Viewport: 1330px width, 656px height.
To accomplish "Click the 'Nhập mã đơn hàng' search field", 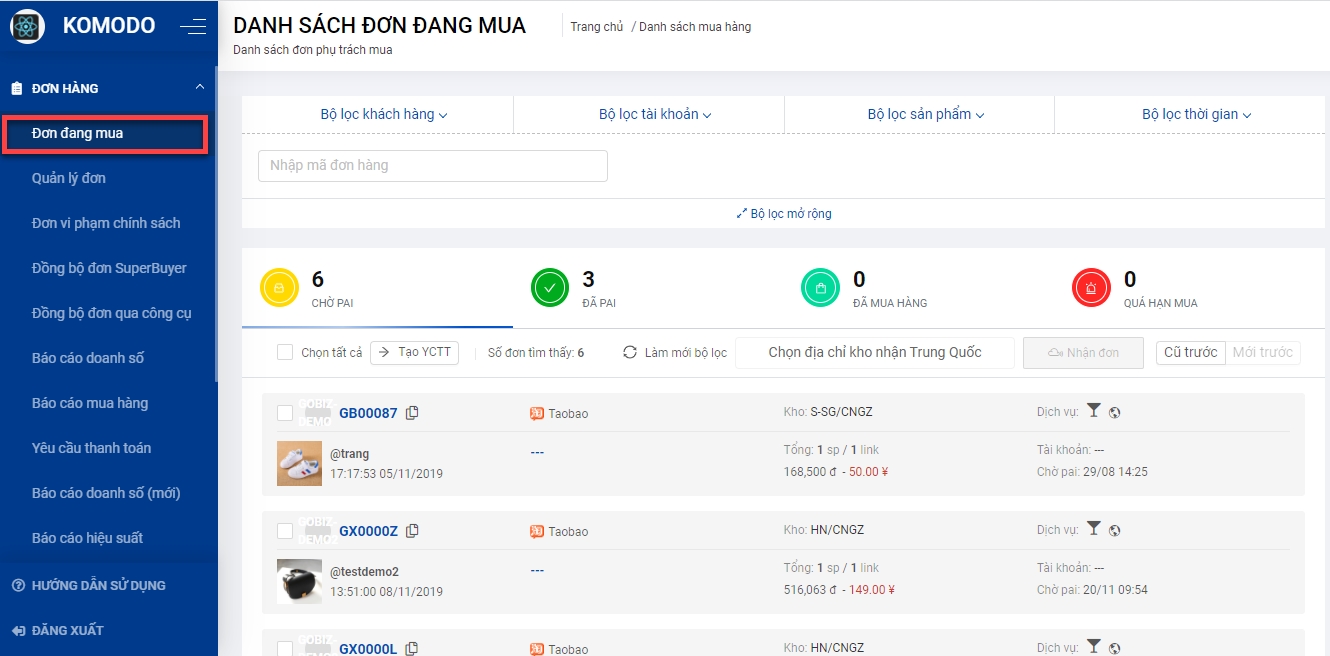I will 432,166.
